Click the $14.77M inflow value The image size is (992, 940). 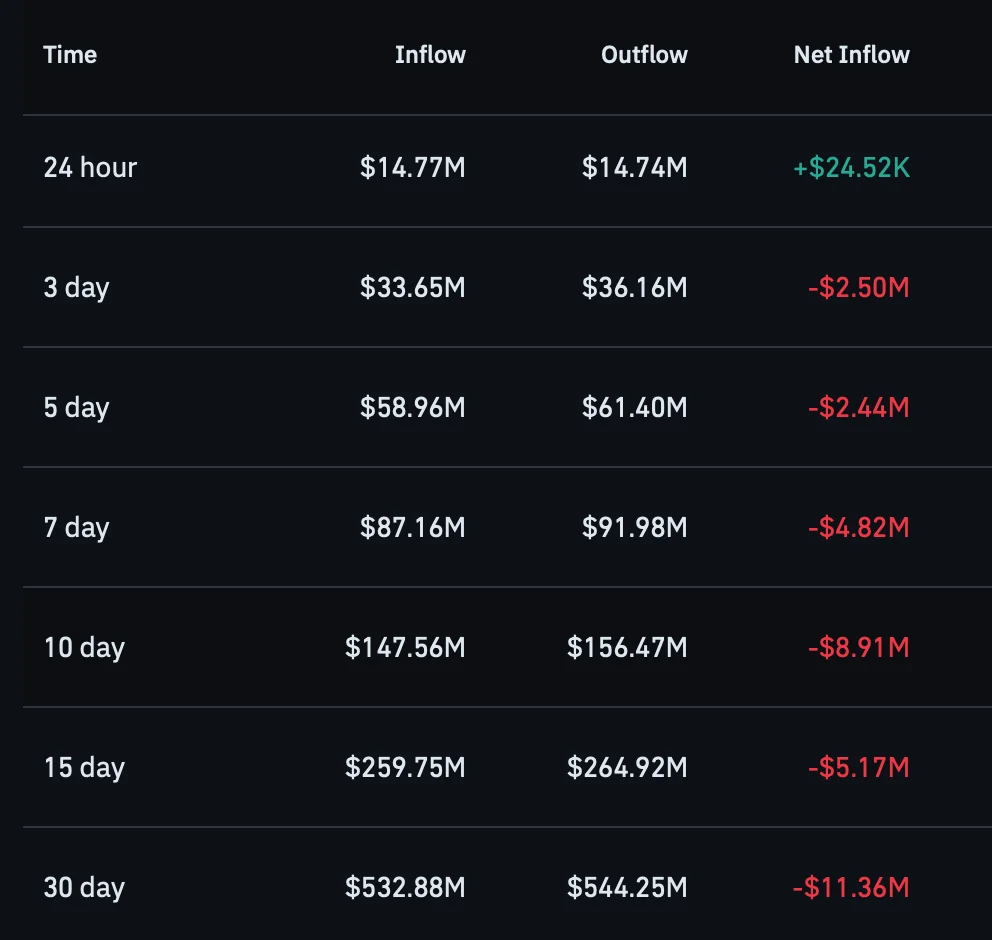tap(412, 168)
